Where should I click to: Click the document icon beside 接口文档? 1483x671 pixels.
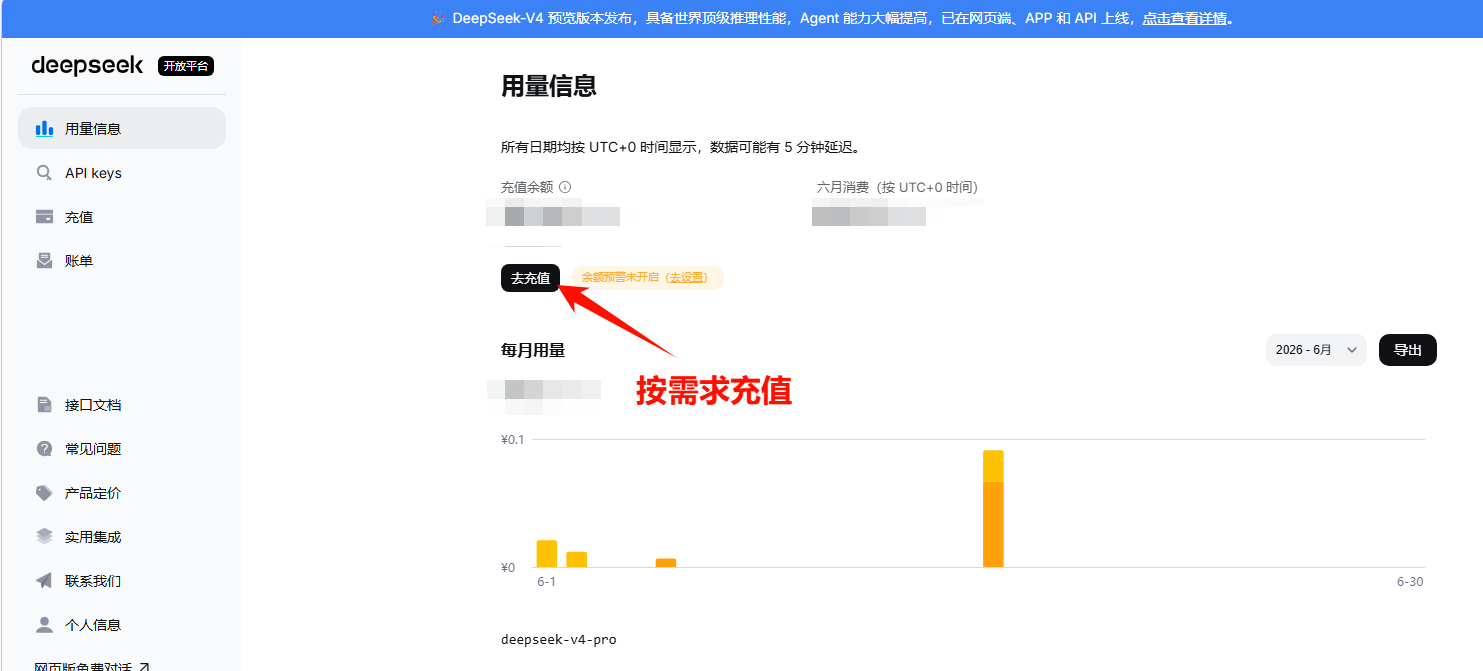[44, 405]
